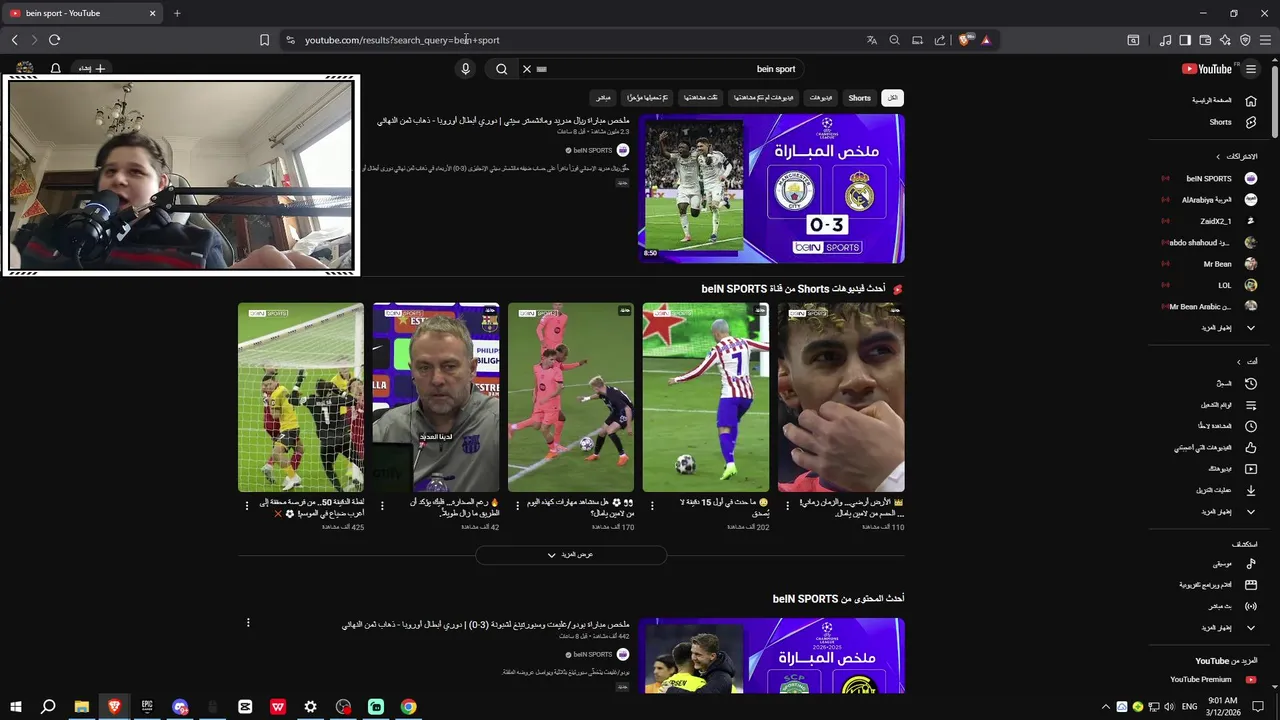Screen dimensions: 1280x720
Task: Select the Live (مباشر) filter chip
Action: 603,97
